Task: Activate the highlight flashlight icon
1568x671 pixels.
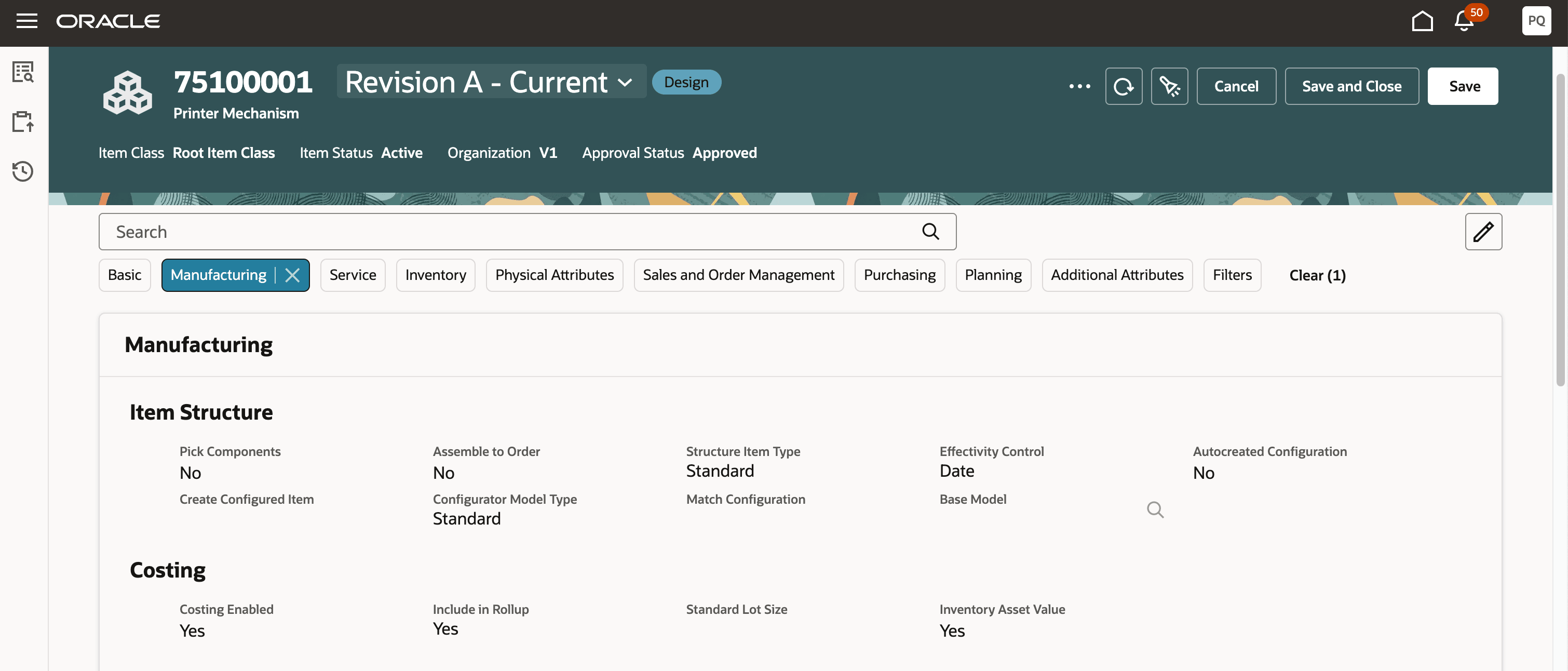Action: 1169,86
